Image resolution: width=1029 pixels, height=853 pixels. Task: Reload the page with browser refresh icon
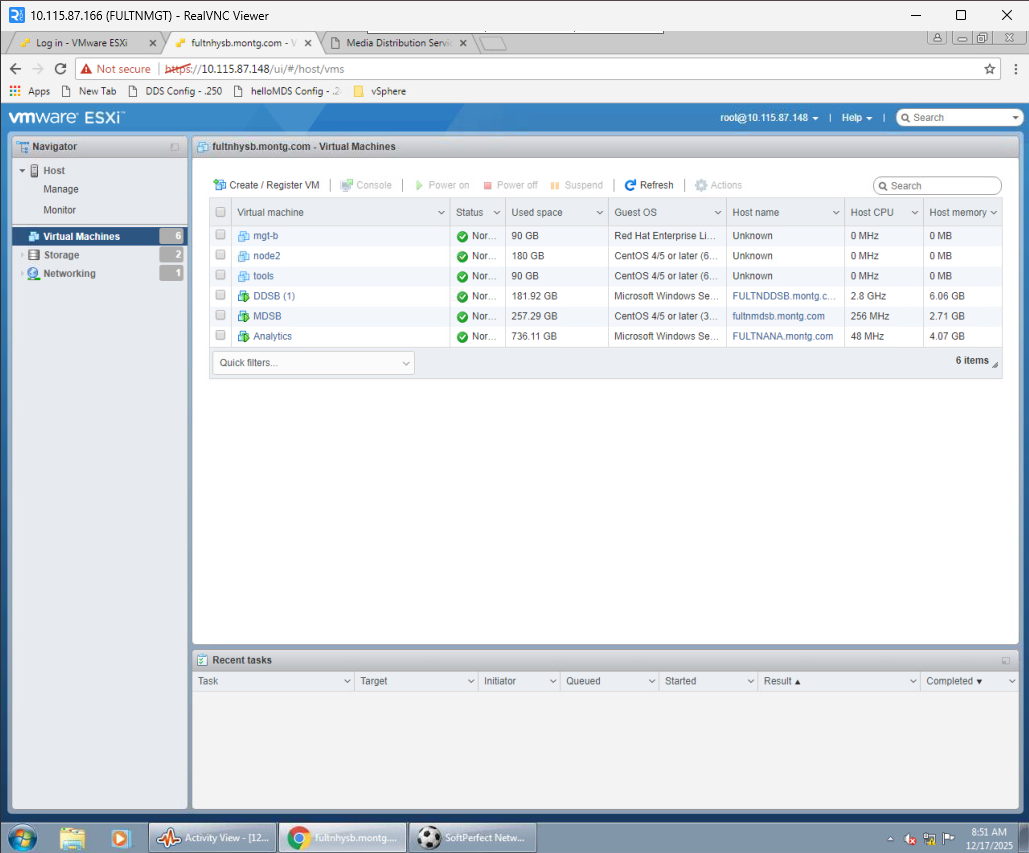coord(60,69)
